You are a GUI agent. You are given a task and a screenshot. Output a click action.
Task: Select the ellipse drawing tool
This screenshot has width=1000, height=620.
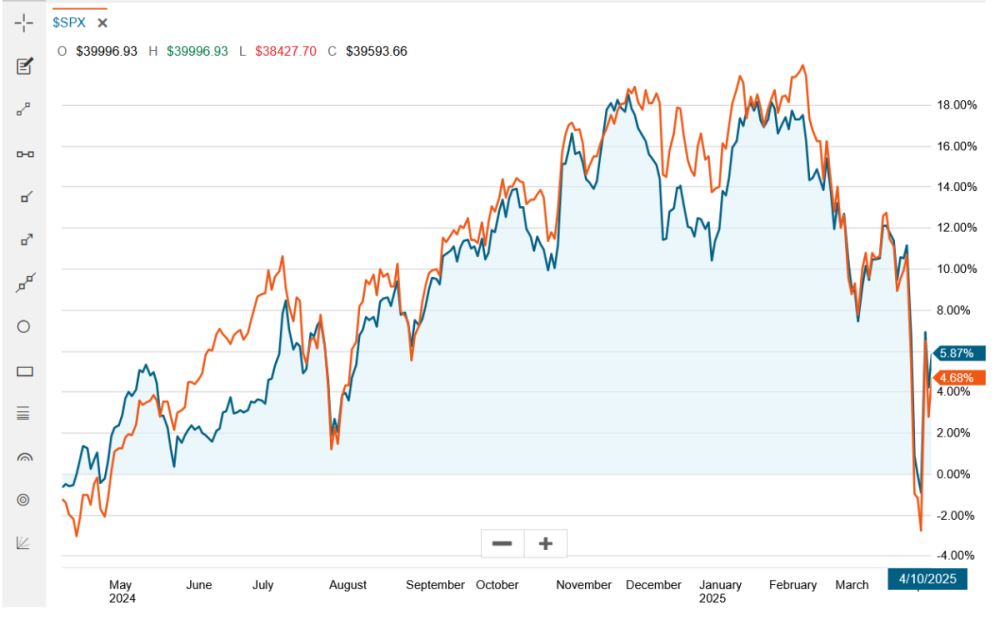[x=24, y=326]
